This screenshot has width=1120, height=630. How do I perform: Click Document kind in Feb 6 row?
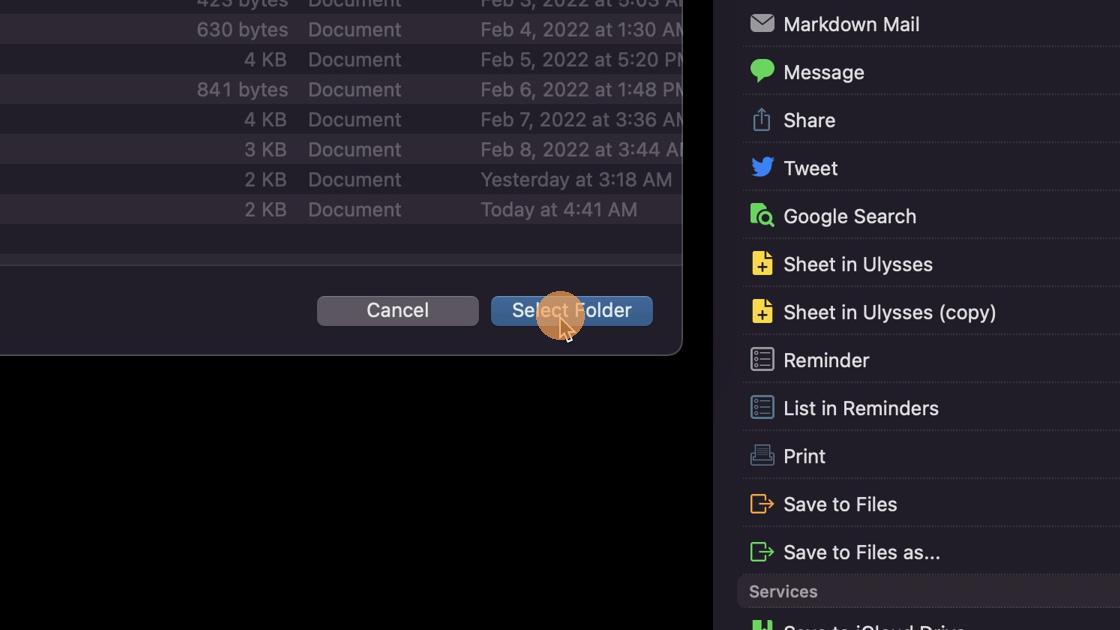click(354, 89)
